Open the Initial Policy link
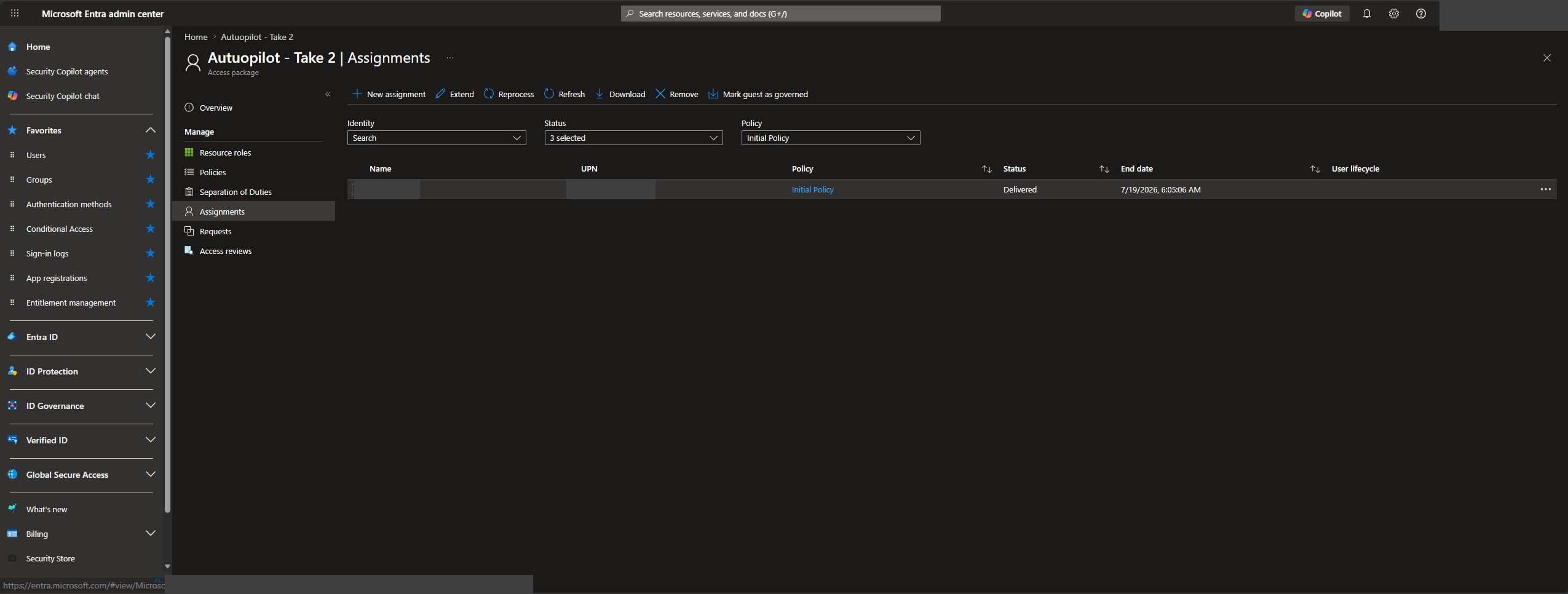The width and height of the screenshot is (1568, 594). pyautogui.click(x=812, y=189)
